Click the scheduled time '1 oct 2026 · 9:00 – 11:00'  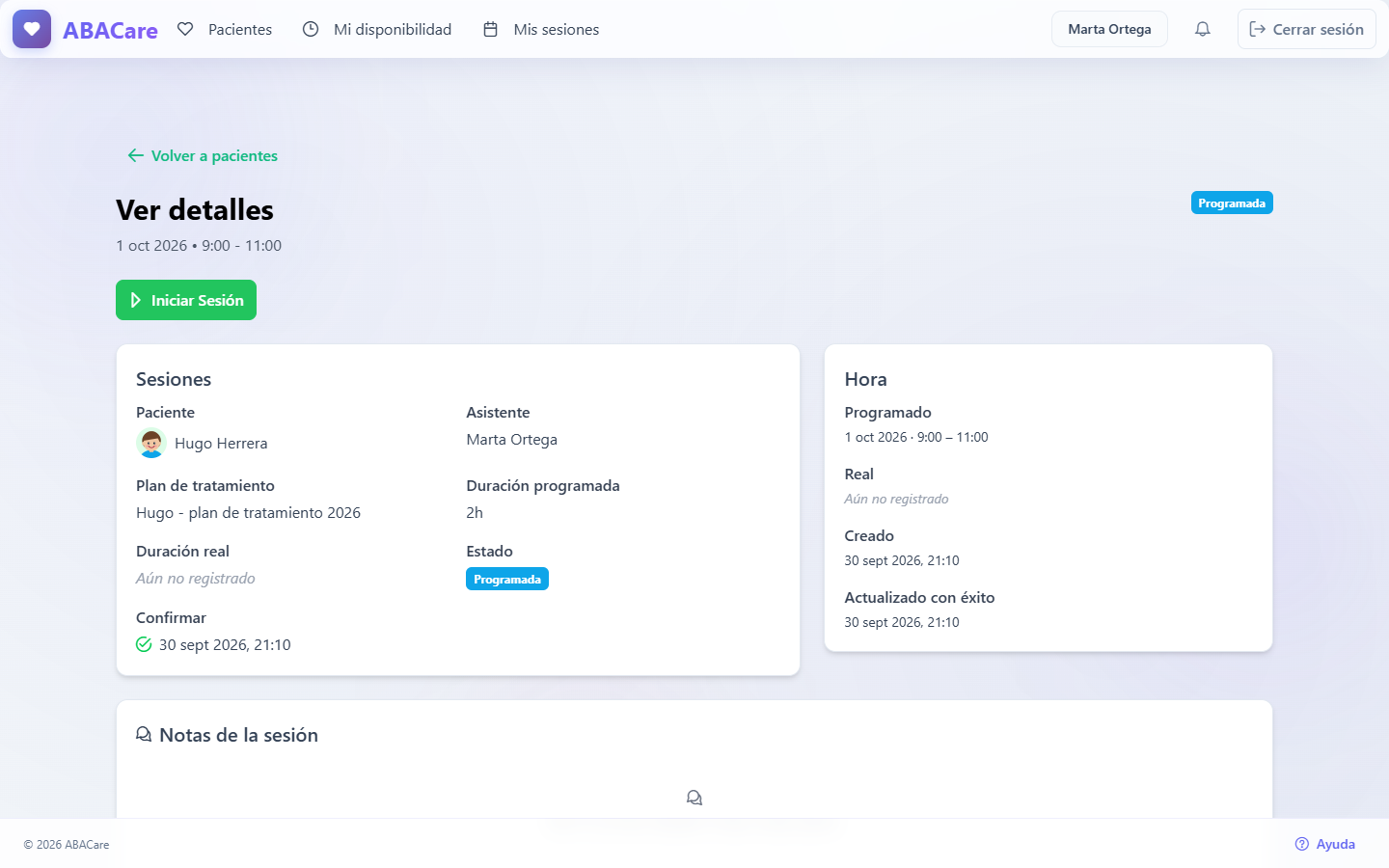coord(916,438)
